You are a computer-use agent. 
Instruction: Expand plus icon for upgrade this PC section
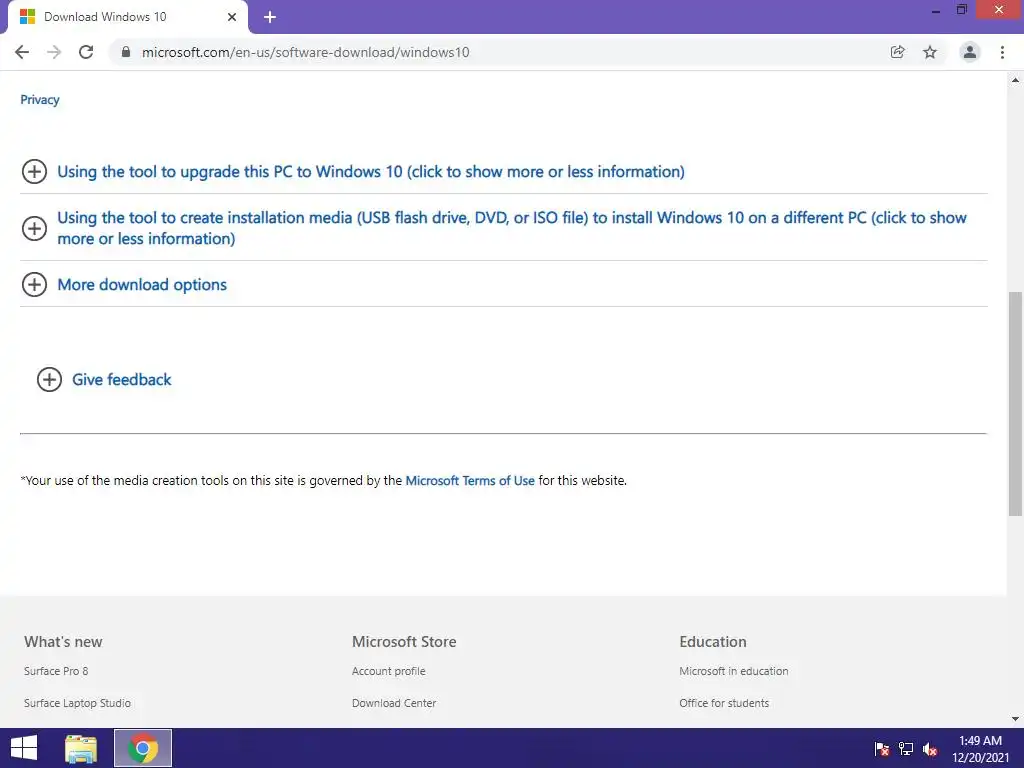[35, 172]
